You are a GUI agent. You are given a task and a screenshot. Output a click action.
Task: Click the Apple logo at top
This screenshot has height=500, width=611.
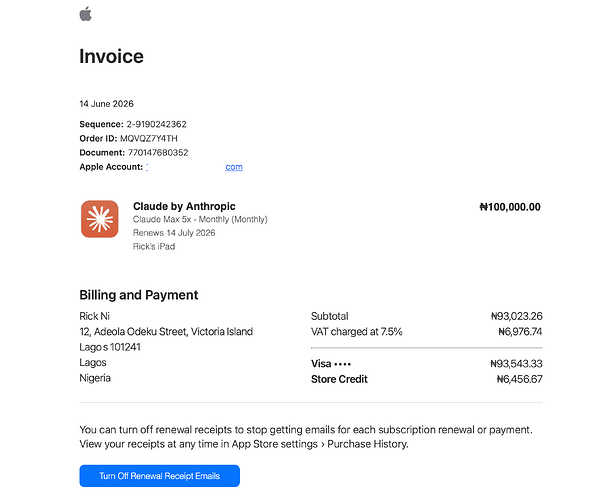coord(86,14)
